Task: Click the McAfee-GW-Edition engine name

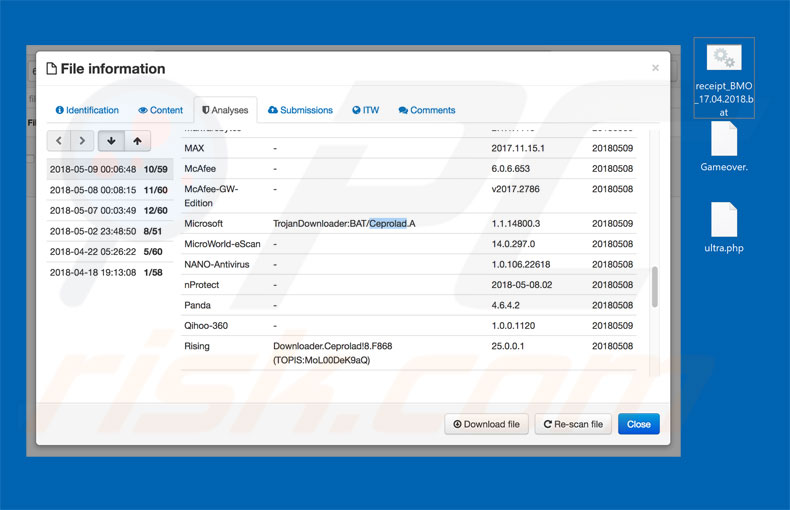Action: pyautogui.click(x=211, y=196)
